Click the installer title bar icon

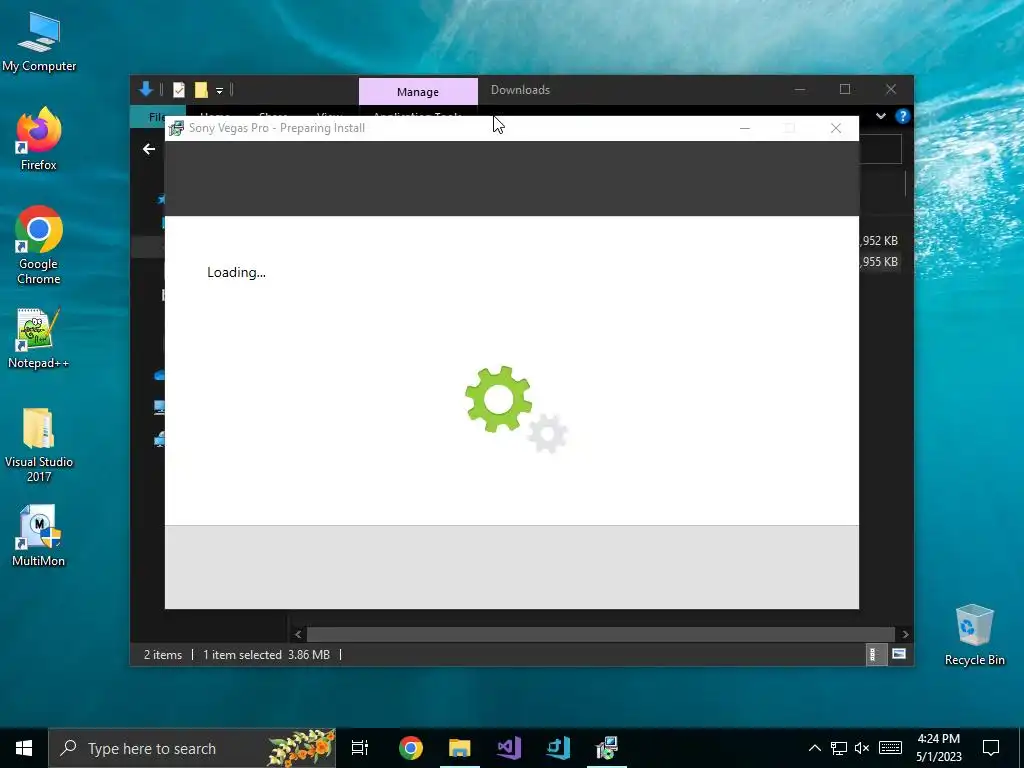176,128
